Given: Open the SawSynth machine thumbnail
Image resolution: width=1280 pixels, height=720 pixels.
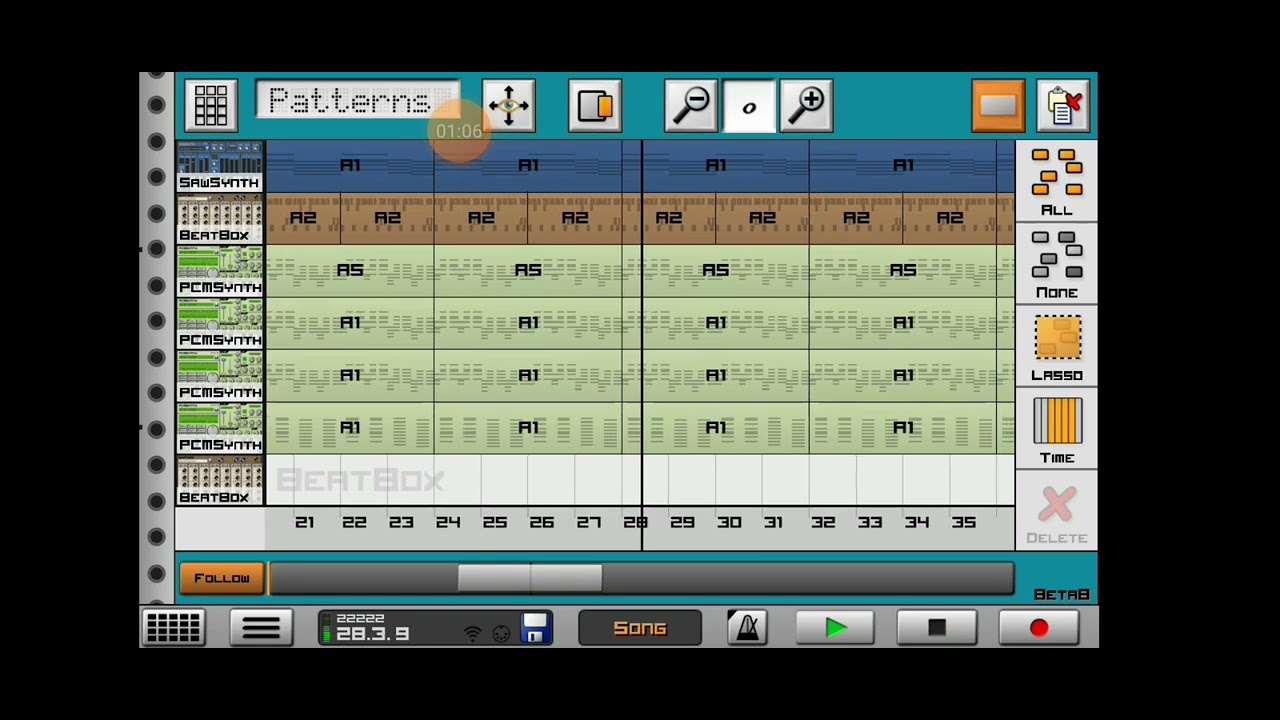Looking at the screenshot, I should (x=220, y=166).
